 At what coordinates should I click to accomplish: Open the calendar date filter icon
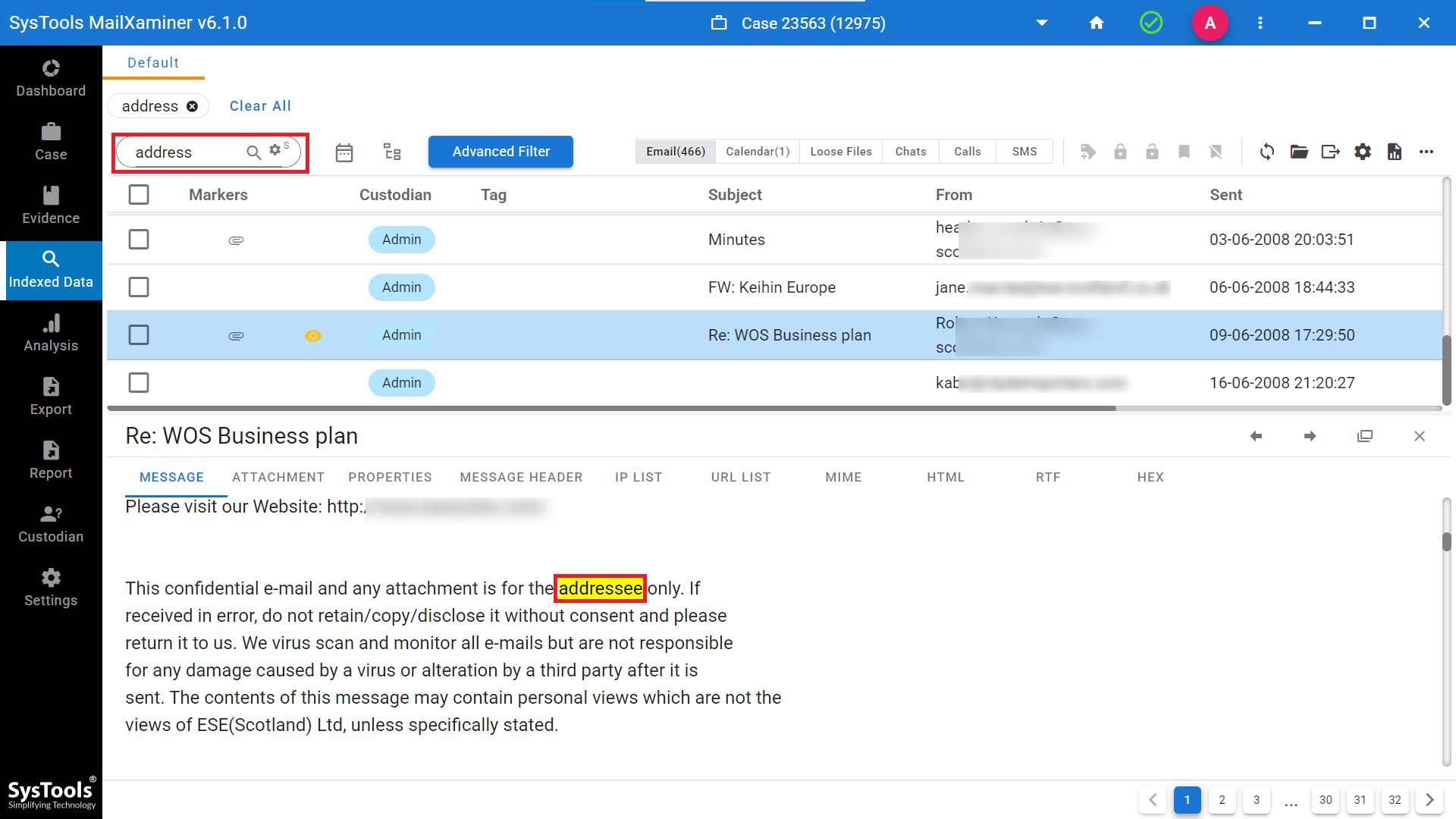(344, 152)
